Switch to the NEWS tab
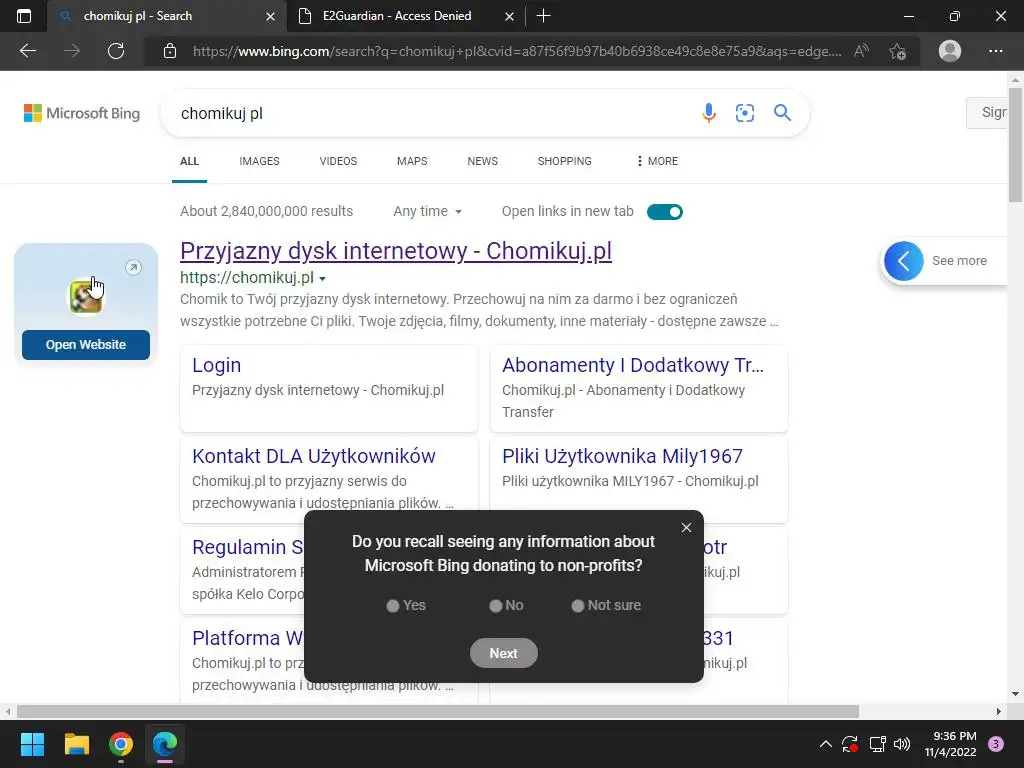1024x768 pixels. (483, 161)
